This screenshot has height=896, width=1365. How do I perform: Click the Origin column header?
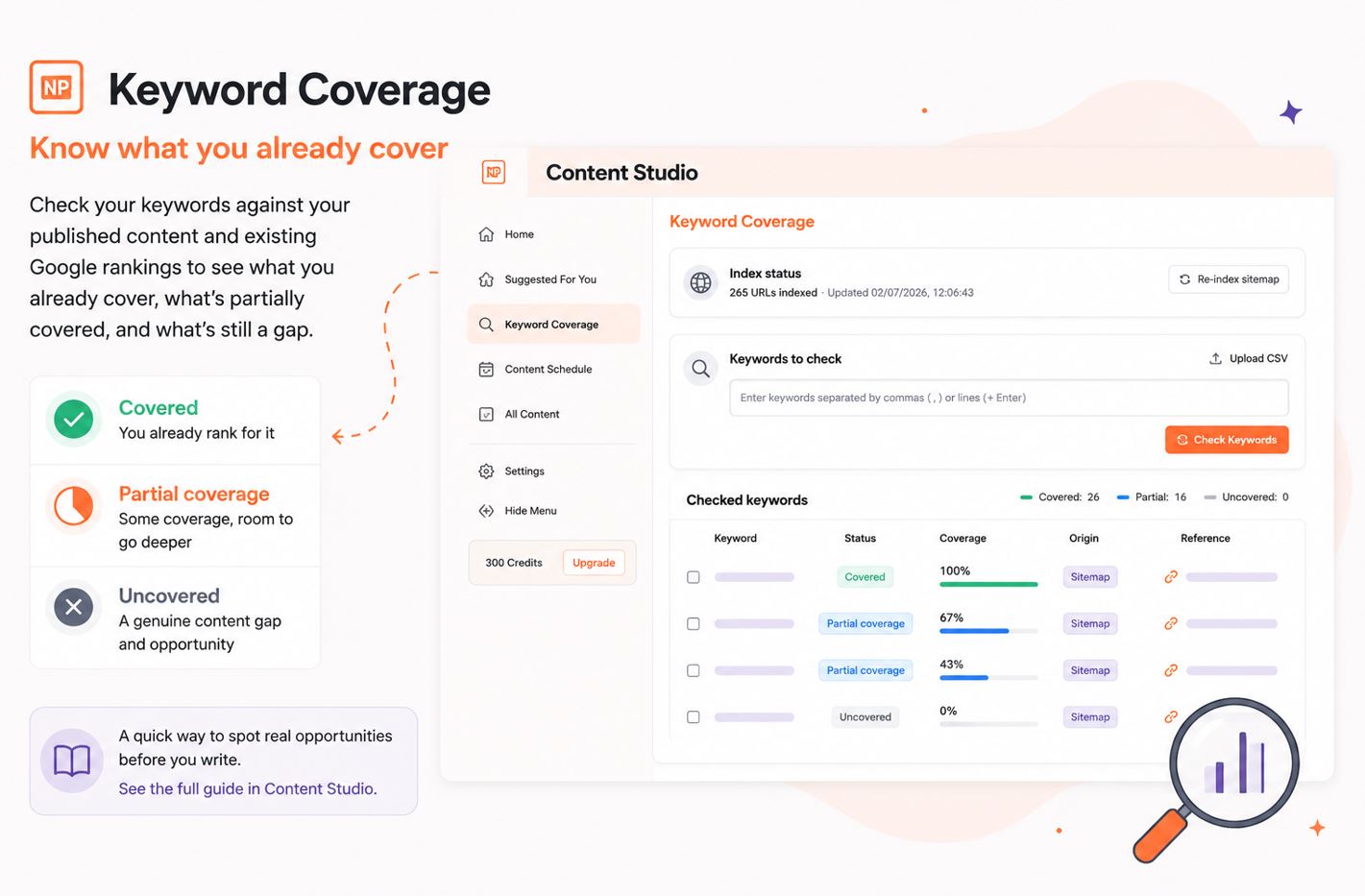pyautogui.click(x=1084, y=538)
